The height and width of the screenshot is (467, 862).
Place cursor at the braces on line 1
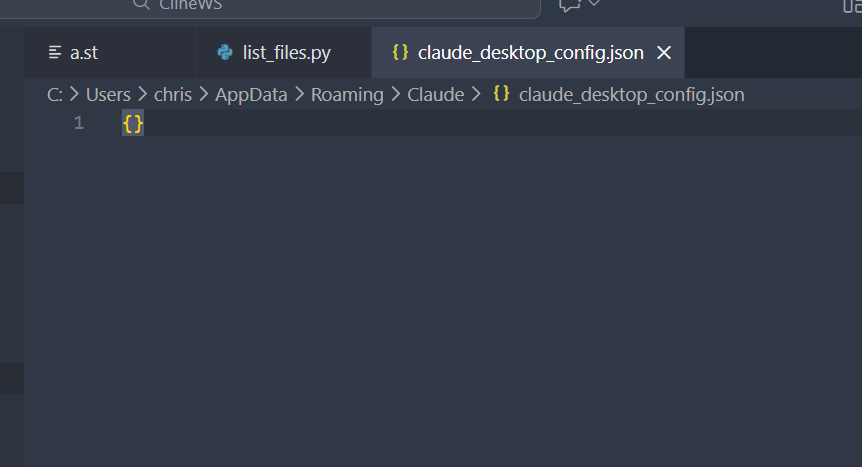click(x=133, y=124)
